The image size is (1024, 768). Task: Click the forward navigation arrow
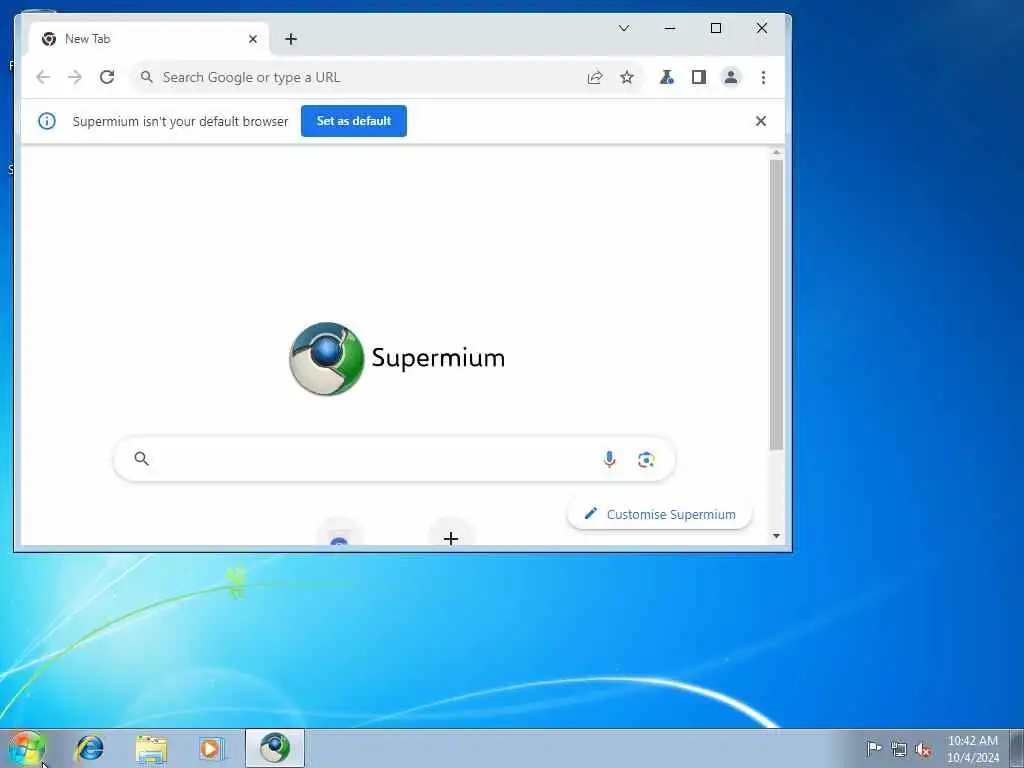click(75, 77)
